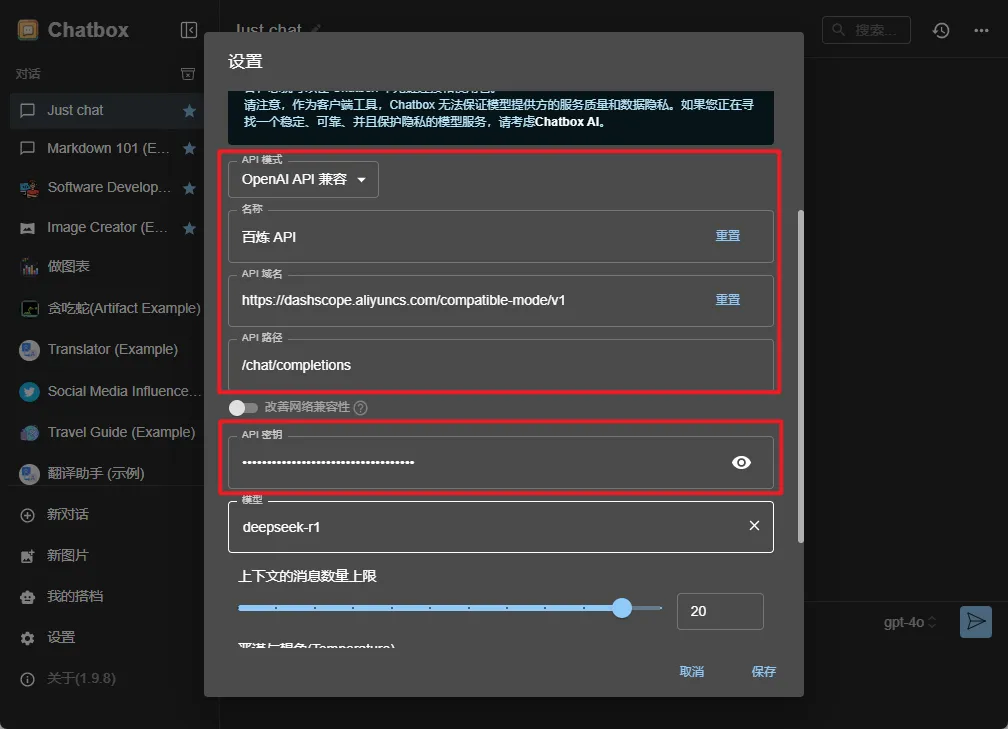This screenshot has height=729, width=1008.
Task: Click 重置 for the API 域名 field
Action: click(728, 300)
